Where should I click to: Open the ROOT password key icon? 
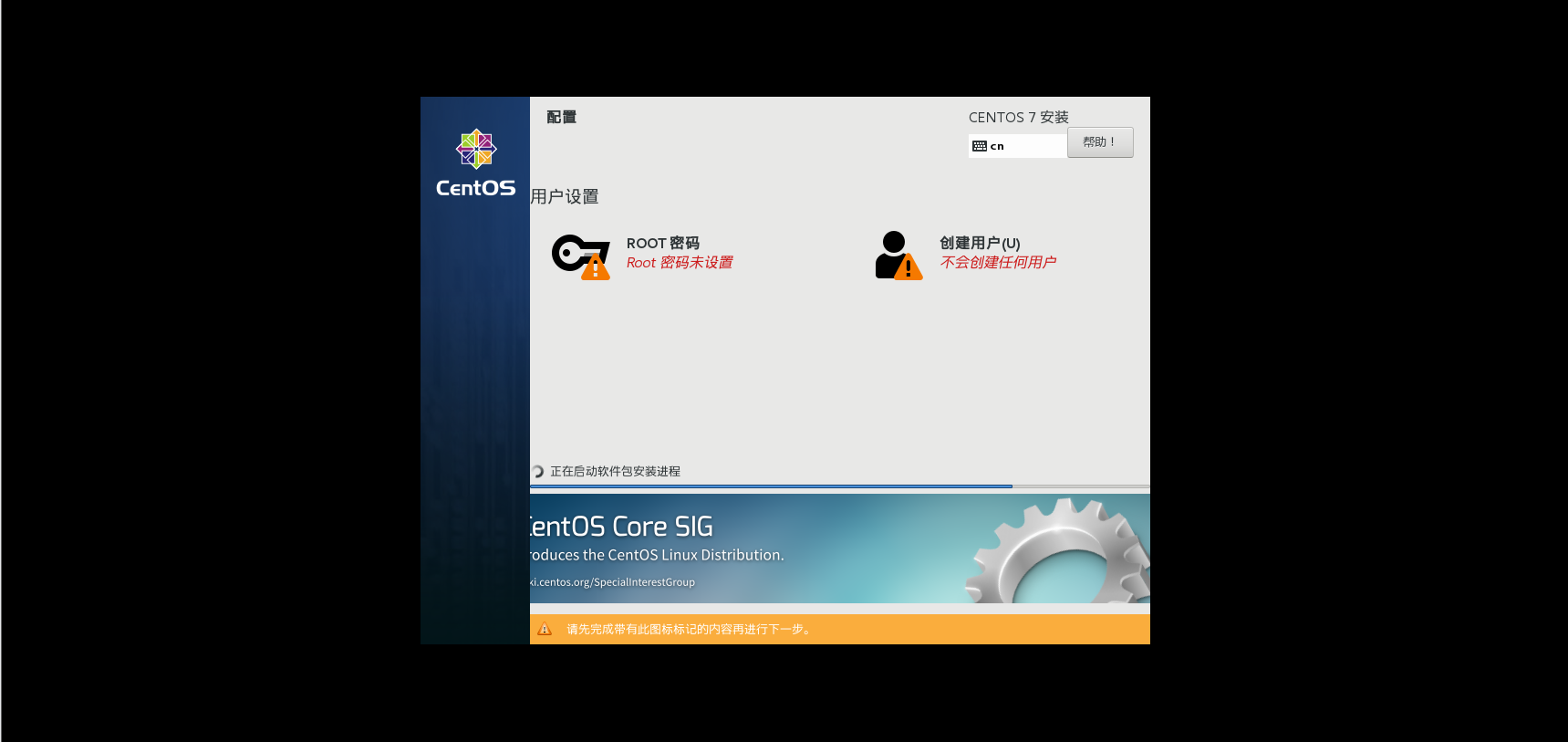coord(581,256)
